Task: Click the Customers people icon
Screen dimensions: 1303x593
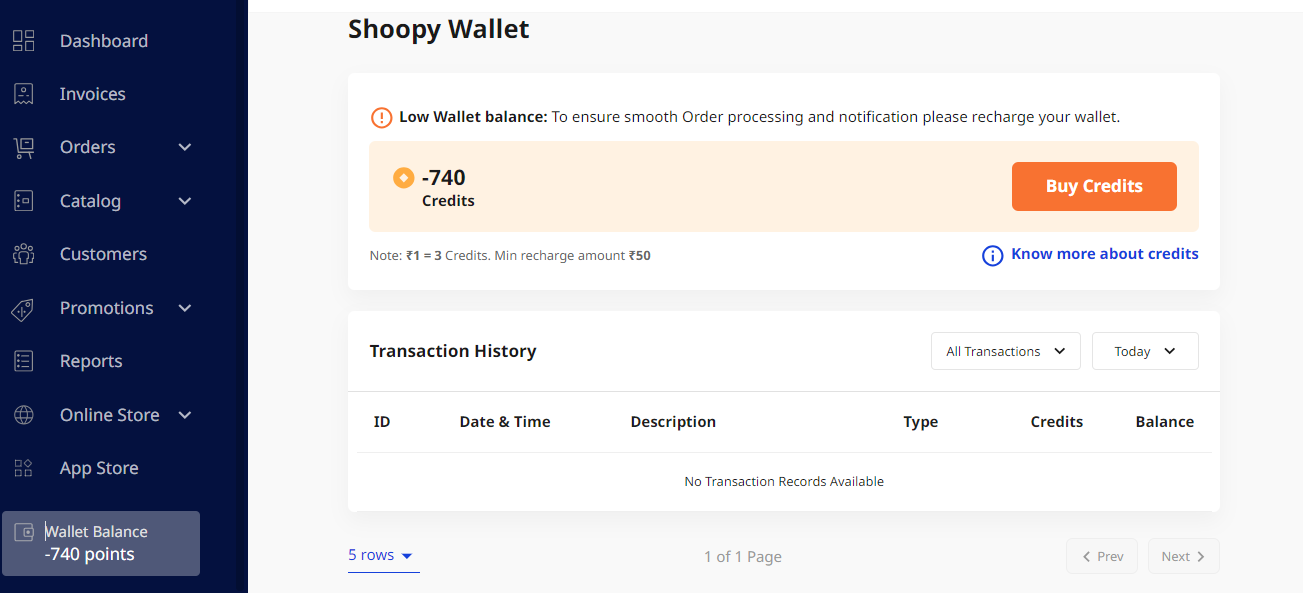Action: pyautogui.click(x=23, y=254)
